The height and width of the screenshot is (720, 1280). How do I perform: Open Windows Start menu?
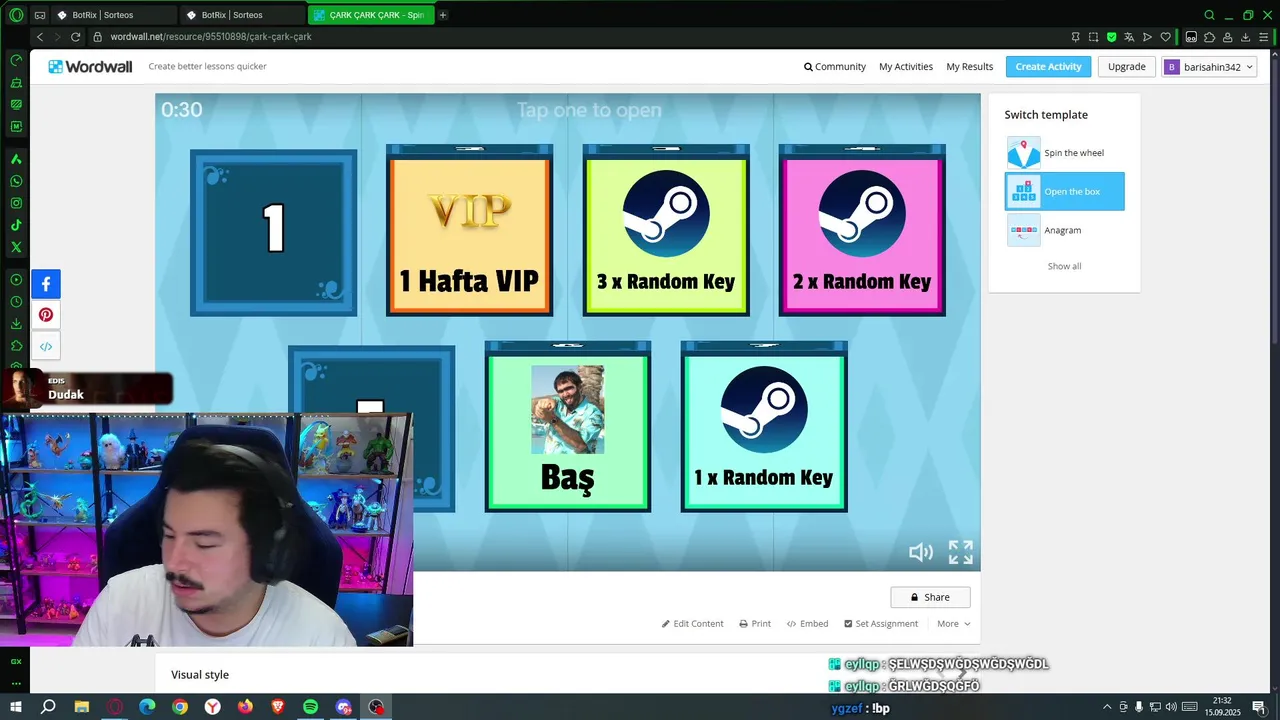click(16, 707)
